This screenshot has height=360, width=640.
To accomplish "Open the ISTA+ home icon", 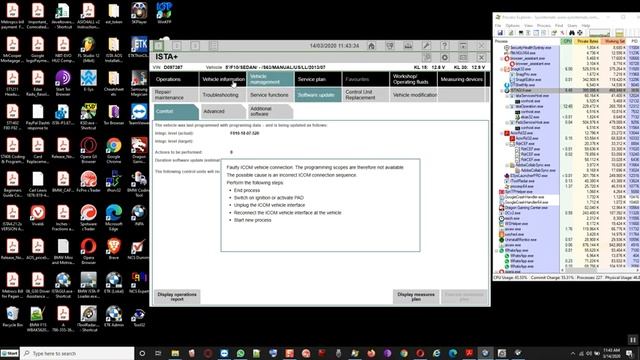I will pos(371,46).
